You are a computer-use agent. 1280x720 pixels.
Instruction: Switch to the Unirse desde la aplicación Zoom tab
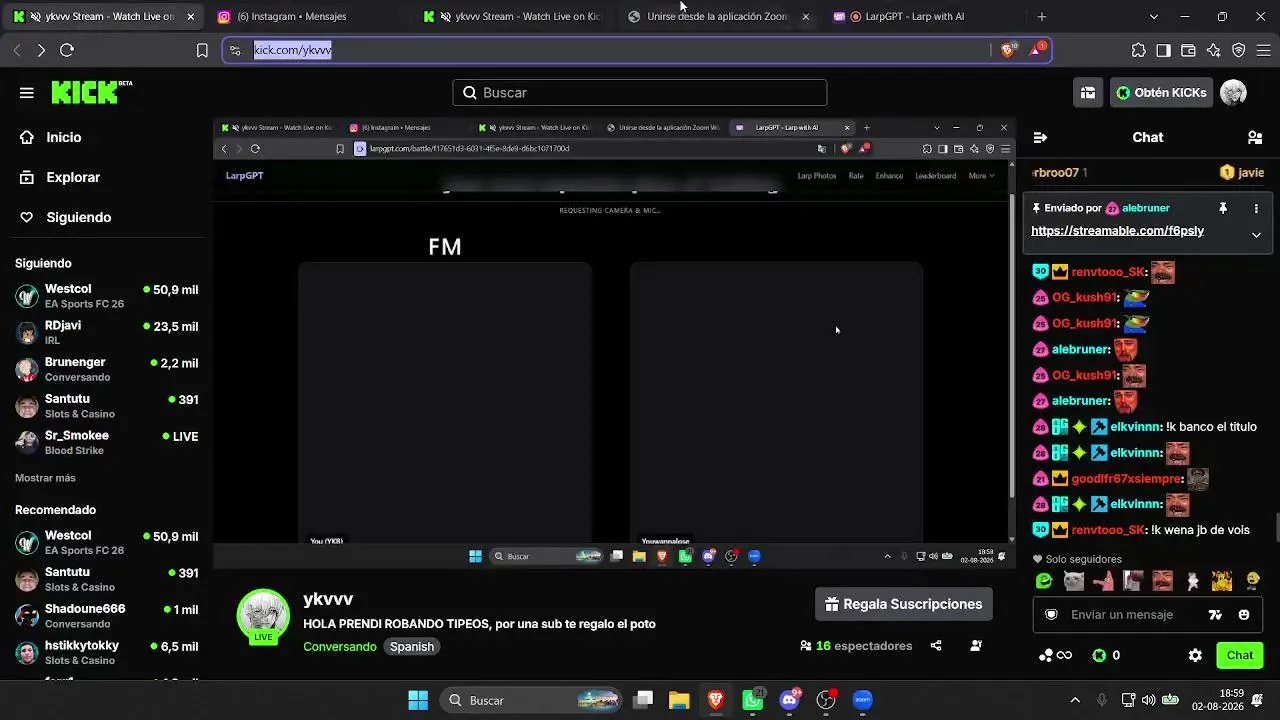point(719,17)
